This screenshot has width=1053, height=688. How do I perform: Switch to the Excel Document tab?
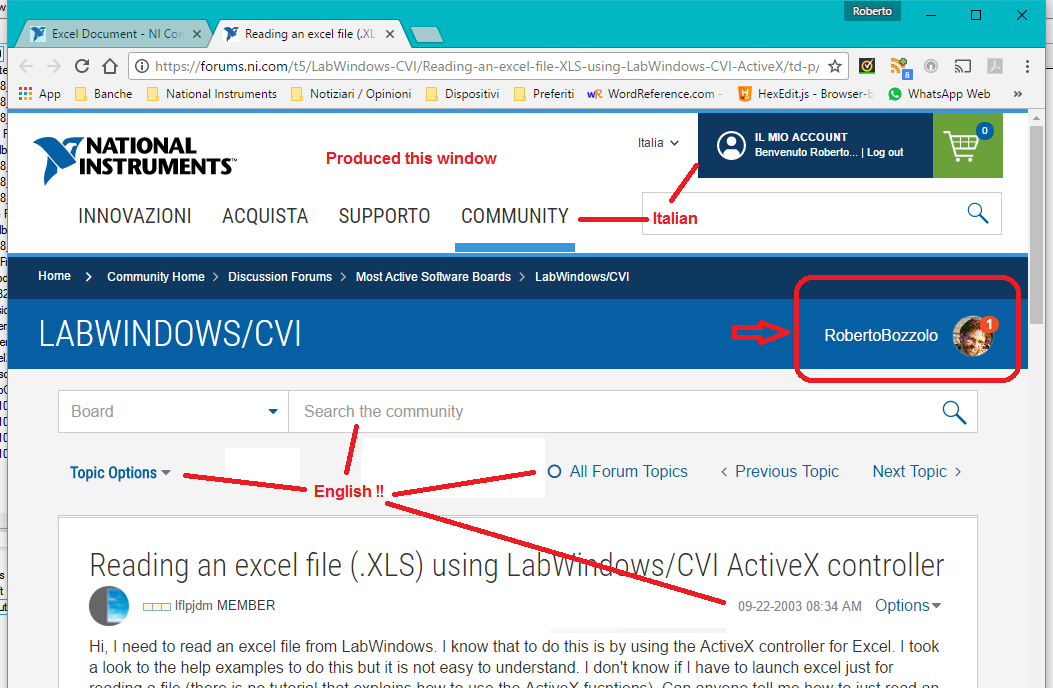tap(114, 34)
